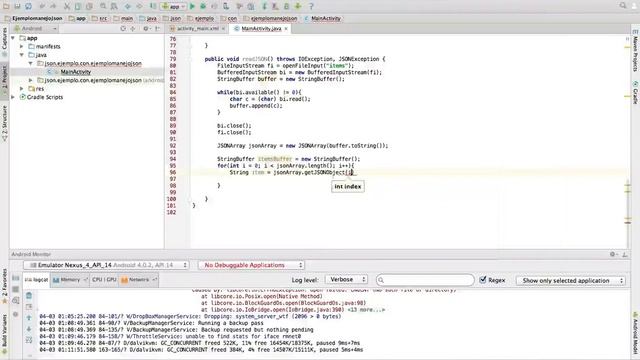Open Android Monitor settings gear

(x=613, y=254)
